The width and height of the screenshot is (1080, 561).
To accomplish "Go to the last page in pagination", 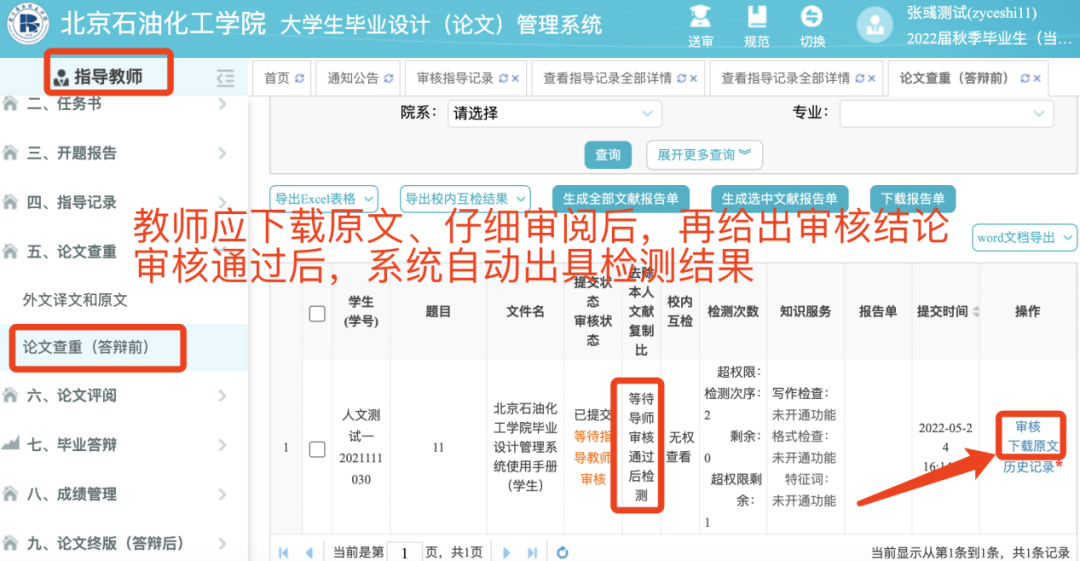I will 534,552.
